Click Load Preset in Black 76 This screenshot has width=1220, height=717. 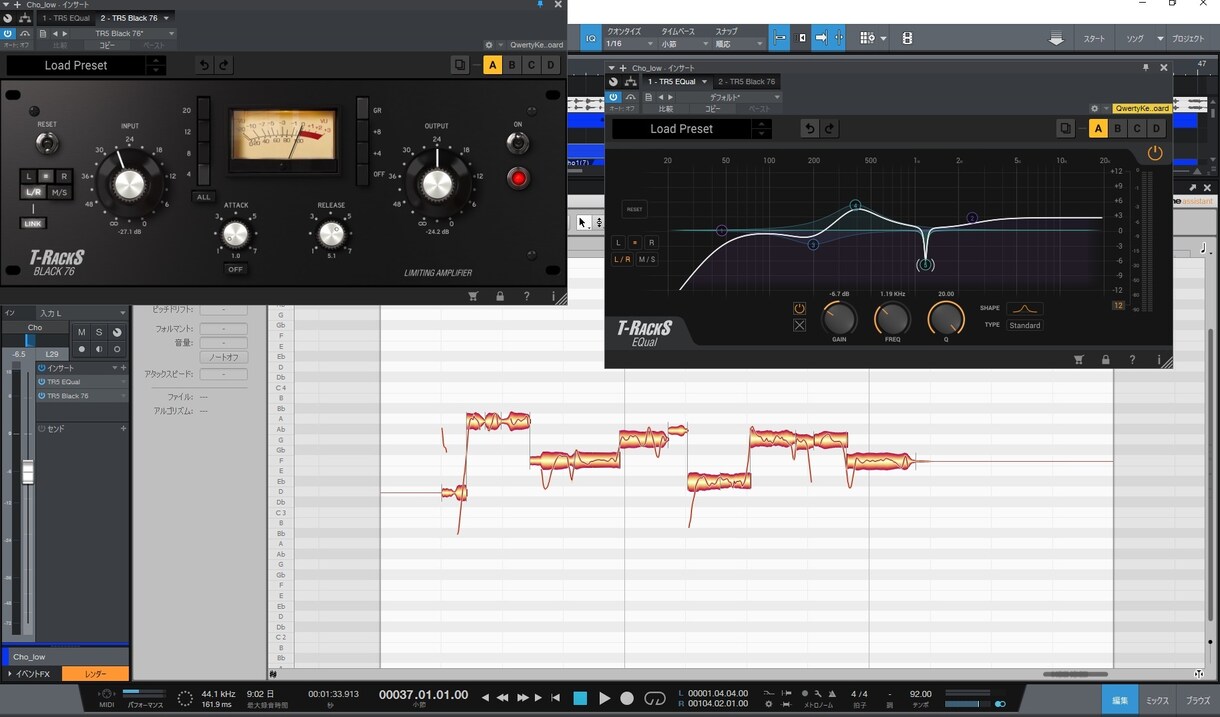[76, 65]
